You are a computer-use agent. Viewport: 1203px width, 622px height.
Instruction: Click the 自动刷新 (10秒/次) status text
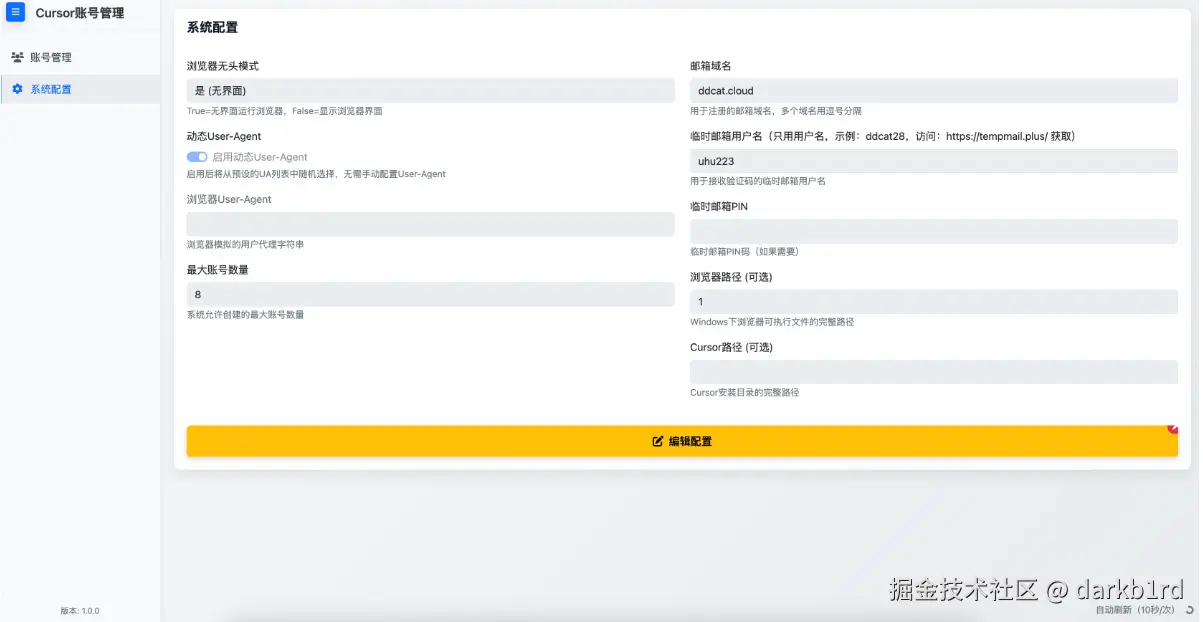[x=1138, y=609]
